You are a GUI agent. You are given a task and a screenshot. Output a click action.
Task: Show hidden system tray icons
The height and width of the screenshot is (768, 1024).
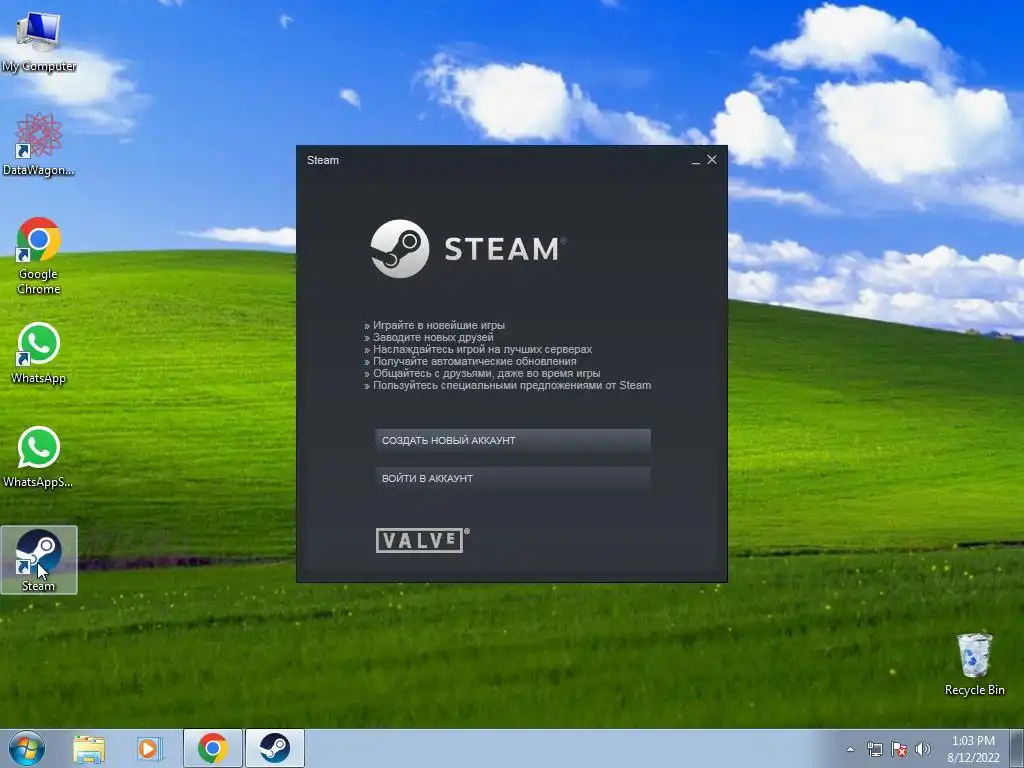point(850,749)
